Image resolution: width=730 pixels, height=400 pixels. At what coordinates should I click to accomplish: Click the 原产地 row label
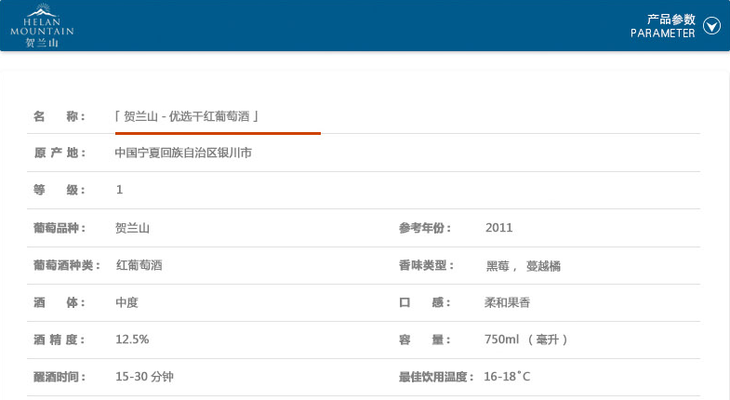pyautogui.click(x=59, y=153)
